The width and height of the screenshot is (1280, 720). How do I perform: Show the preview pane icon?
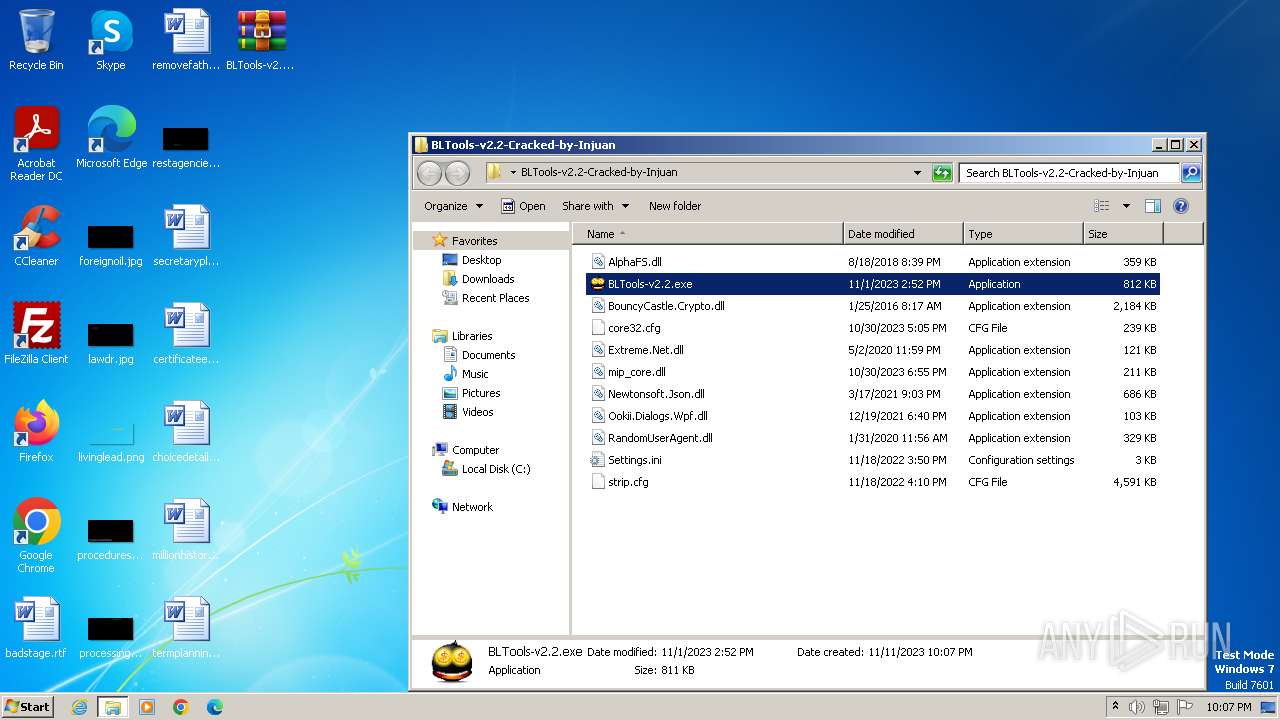point(1153,206)
